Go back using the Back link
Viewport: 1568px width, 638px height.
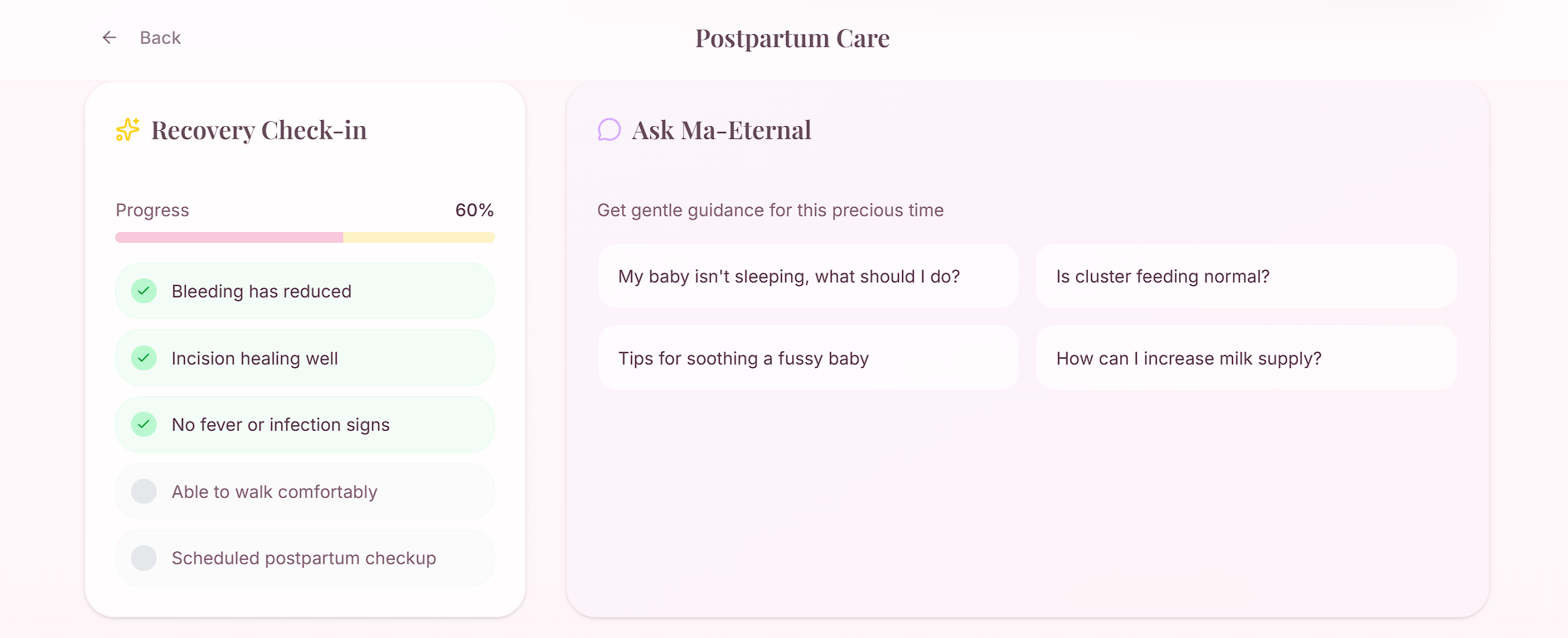point(160,38)
